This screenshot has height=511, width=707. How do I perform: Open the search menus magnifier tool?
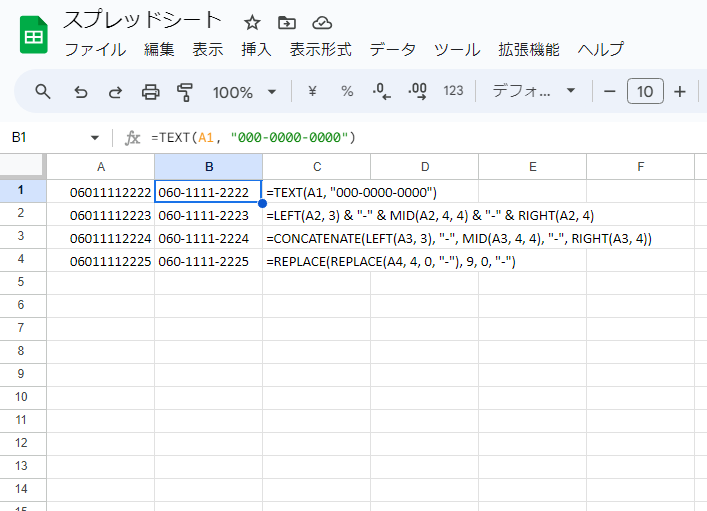pos(43,92)
